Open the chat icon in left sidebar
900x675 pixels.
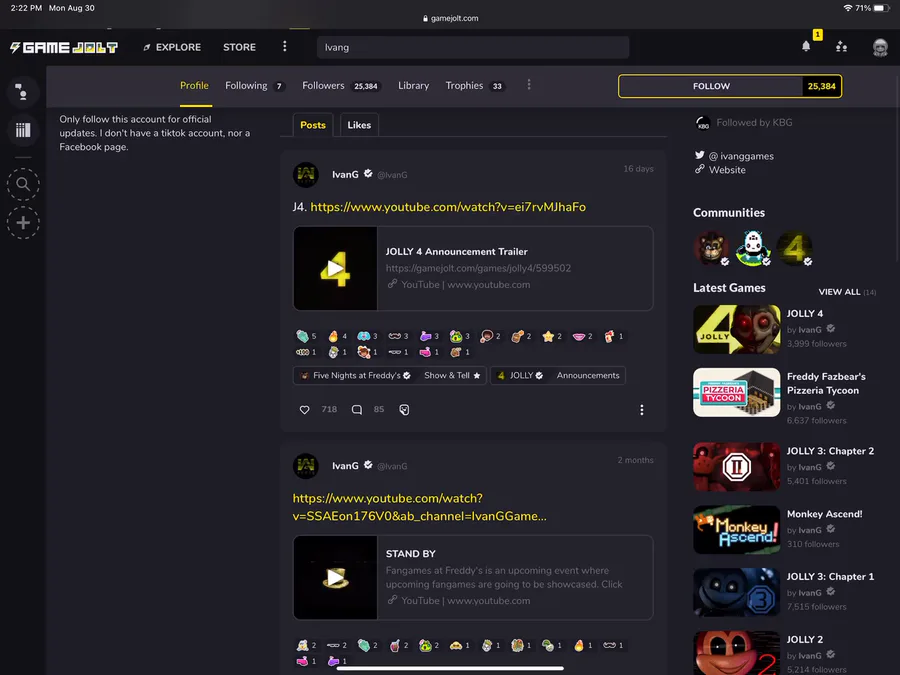[x=23, y=92]
